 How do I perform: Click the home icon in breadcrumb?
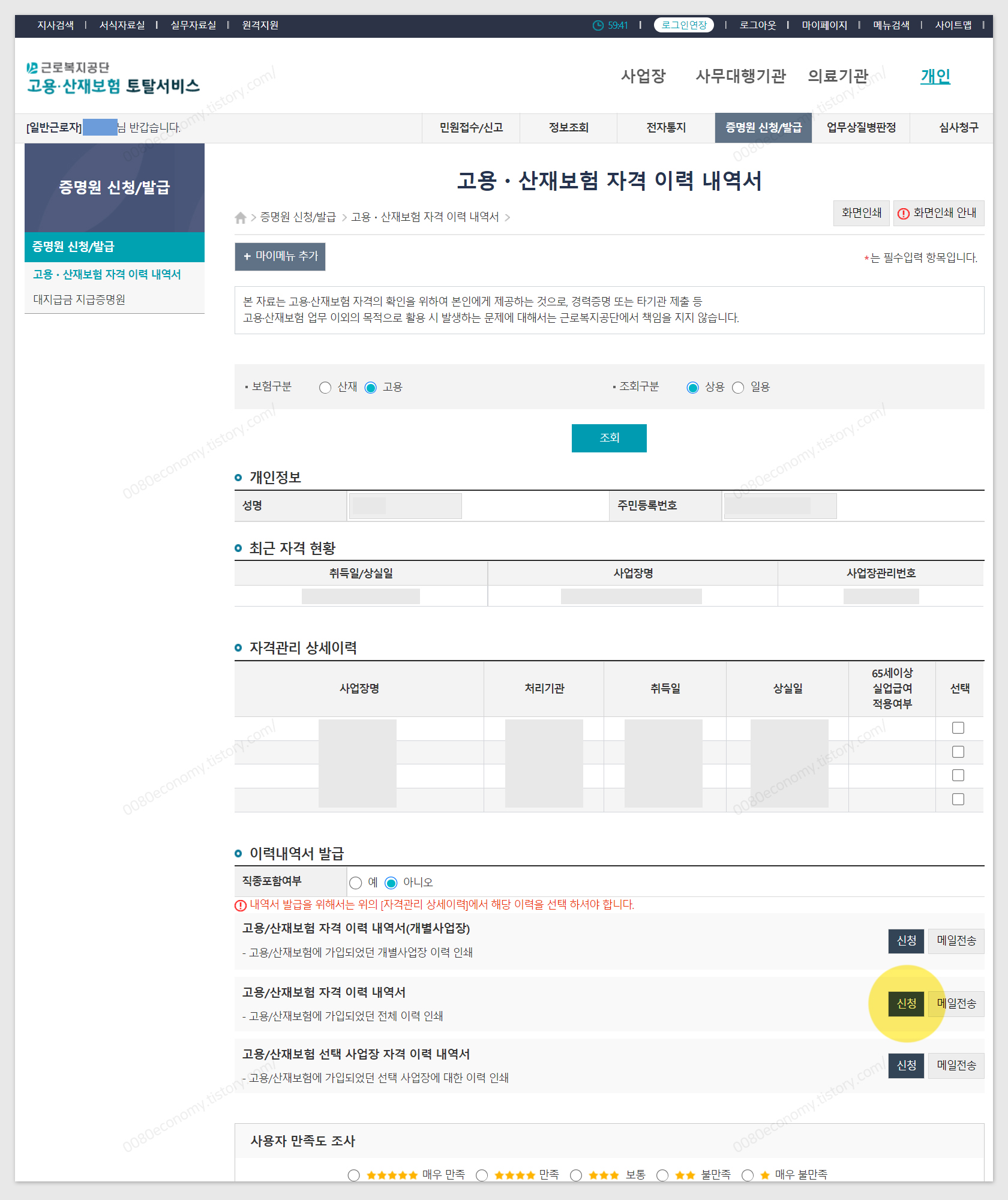[241, 217]
